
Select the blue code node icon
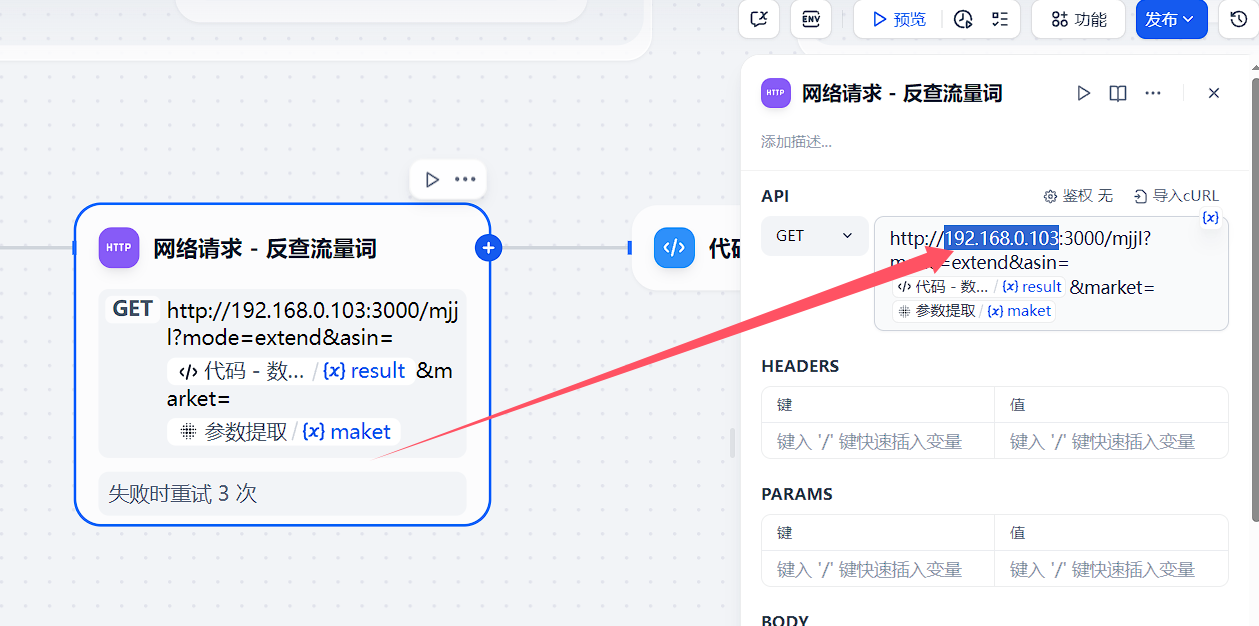pos(674,248)
